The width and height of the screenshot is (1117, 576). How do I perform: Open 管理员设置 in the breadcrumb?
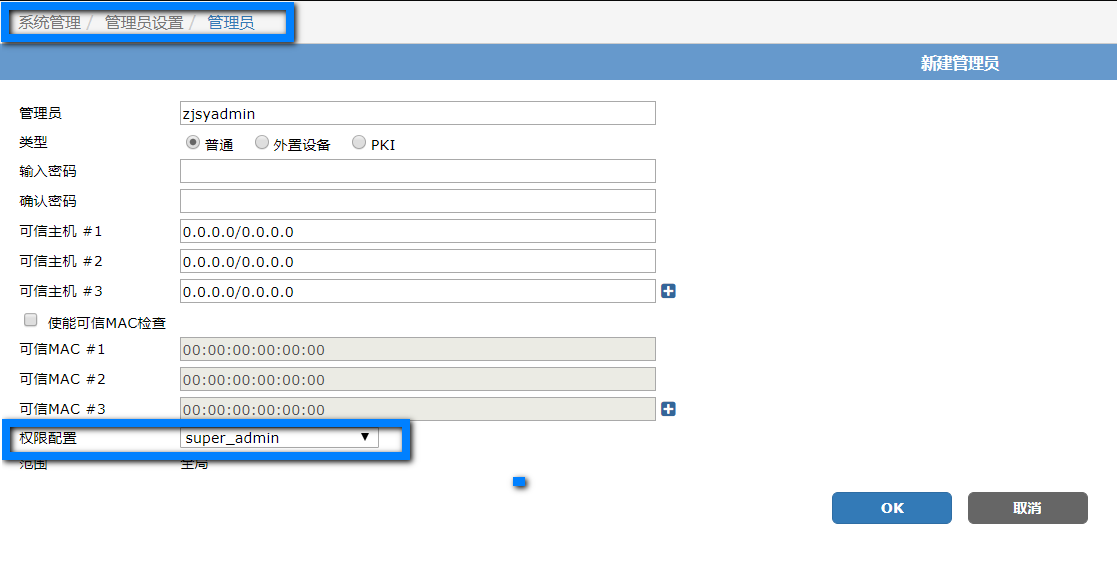[x=144, y=22]
